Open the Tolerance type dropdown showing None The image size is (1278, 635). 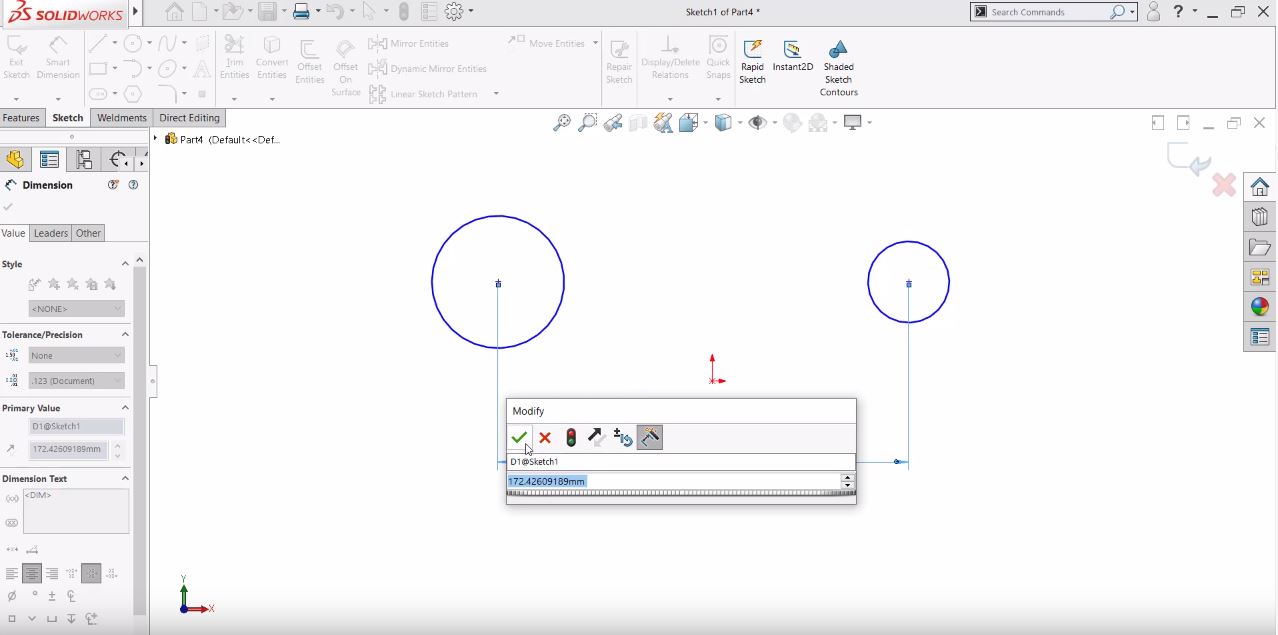(x=76, y=355)
